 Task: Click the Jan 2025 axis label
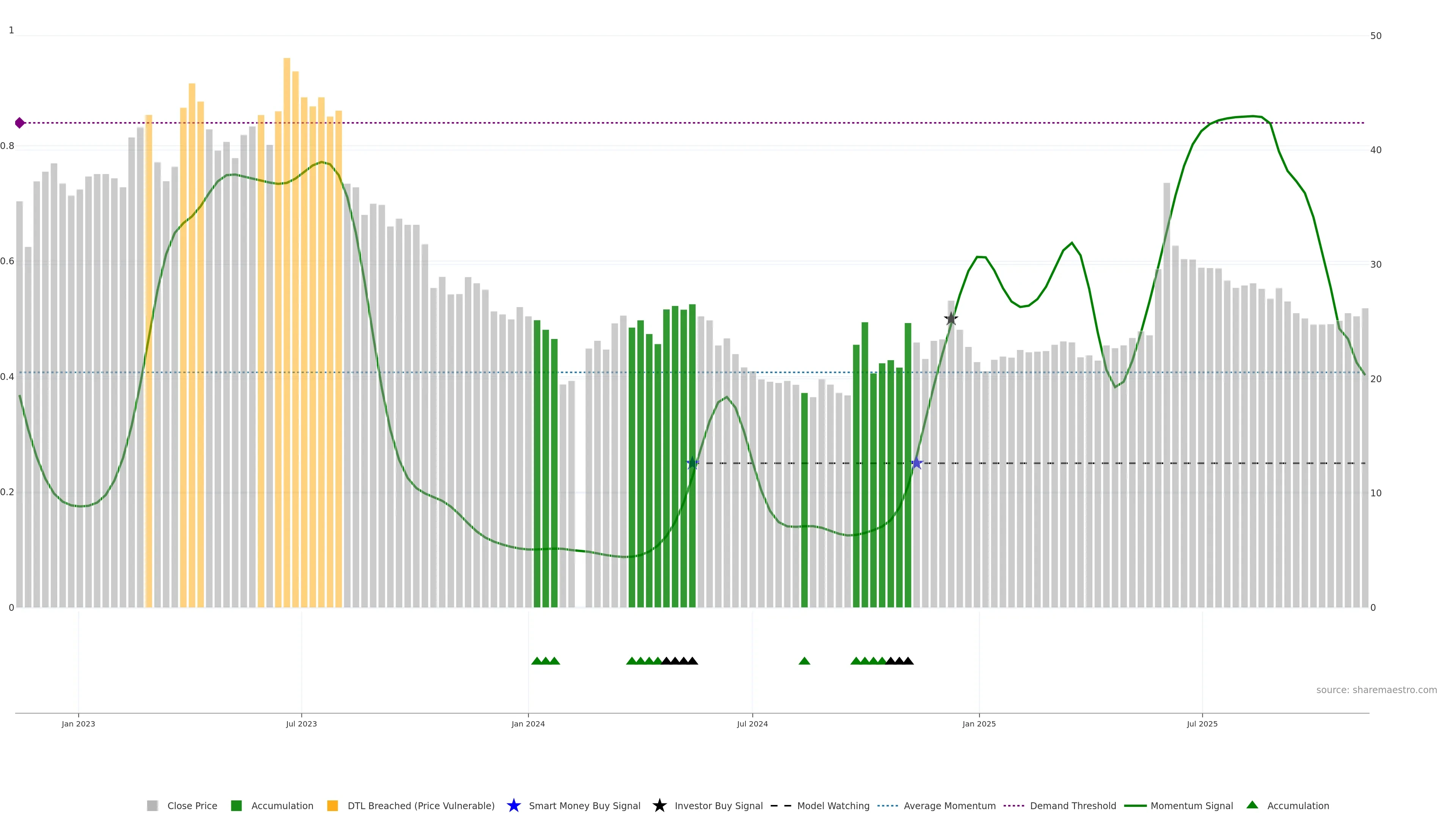coord(979,723)
